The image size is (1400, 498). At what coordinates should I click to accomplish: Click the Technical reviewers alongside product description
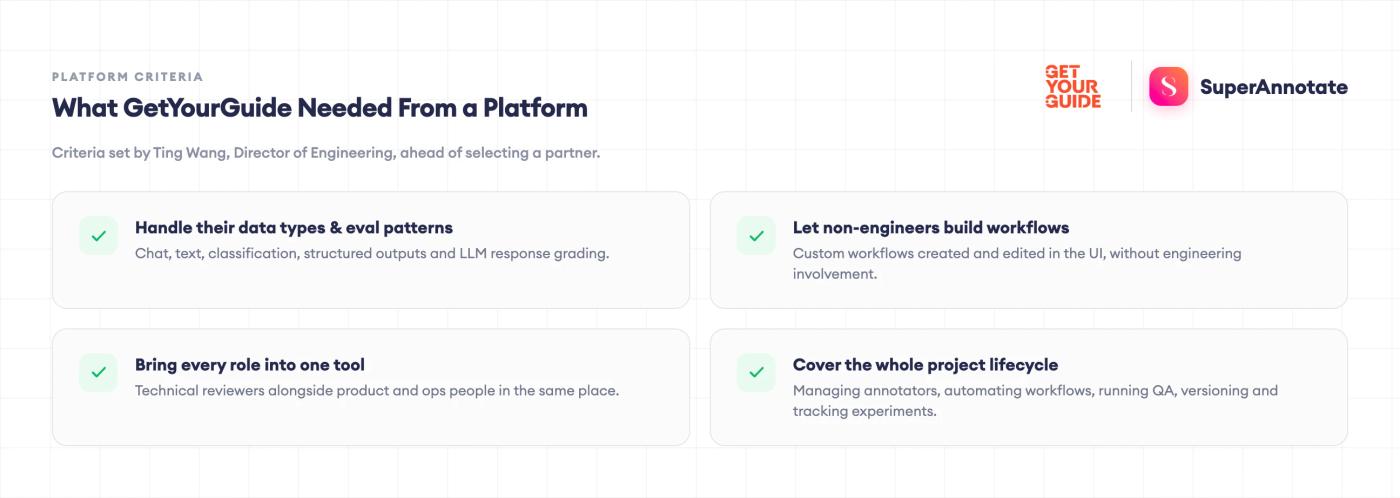click(377, 391)
